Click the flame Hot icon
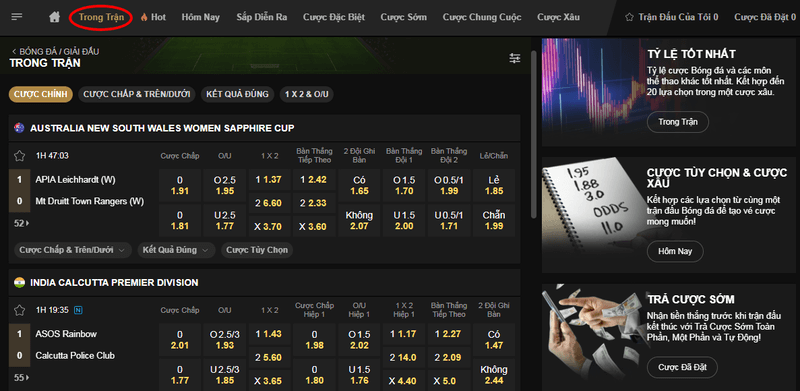The image size is (800, 391). [144, 17]
